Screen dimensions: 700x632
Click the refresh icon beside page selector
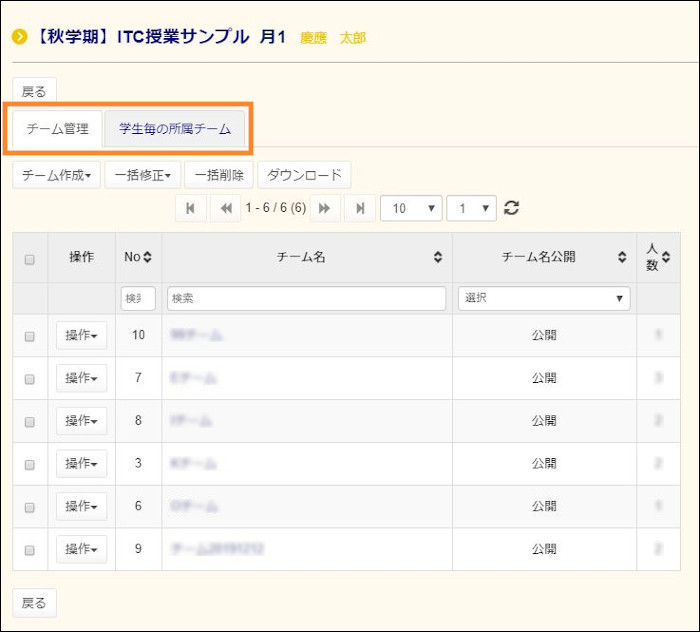tap(512, 208)
